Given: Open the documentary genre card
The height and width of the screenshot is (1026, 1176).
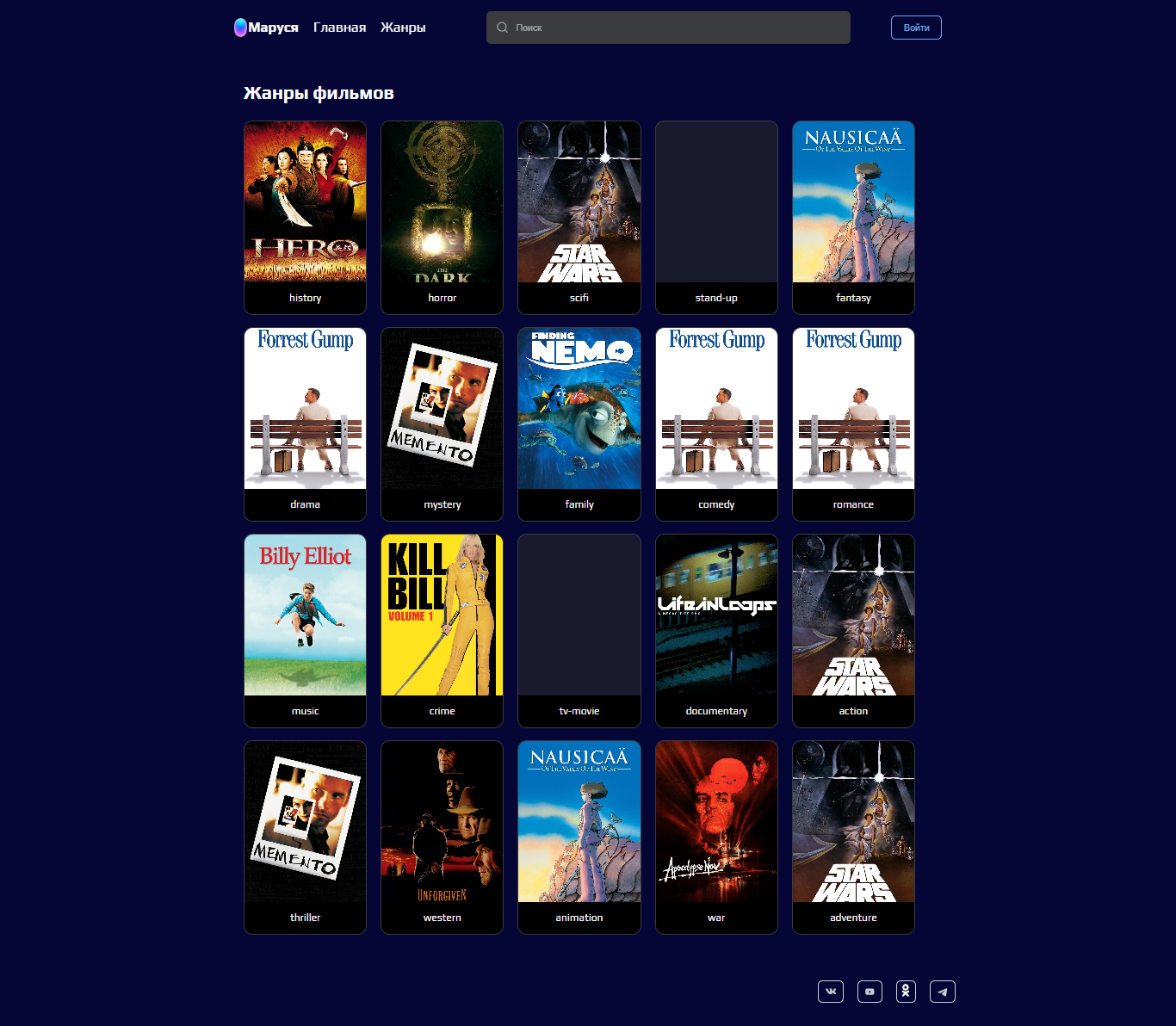Looking at the screenshot, I should [x=716, y=630].
